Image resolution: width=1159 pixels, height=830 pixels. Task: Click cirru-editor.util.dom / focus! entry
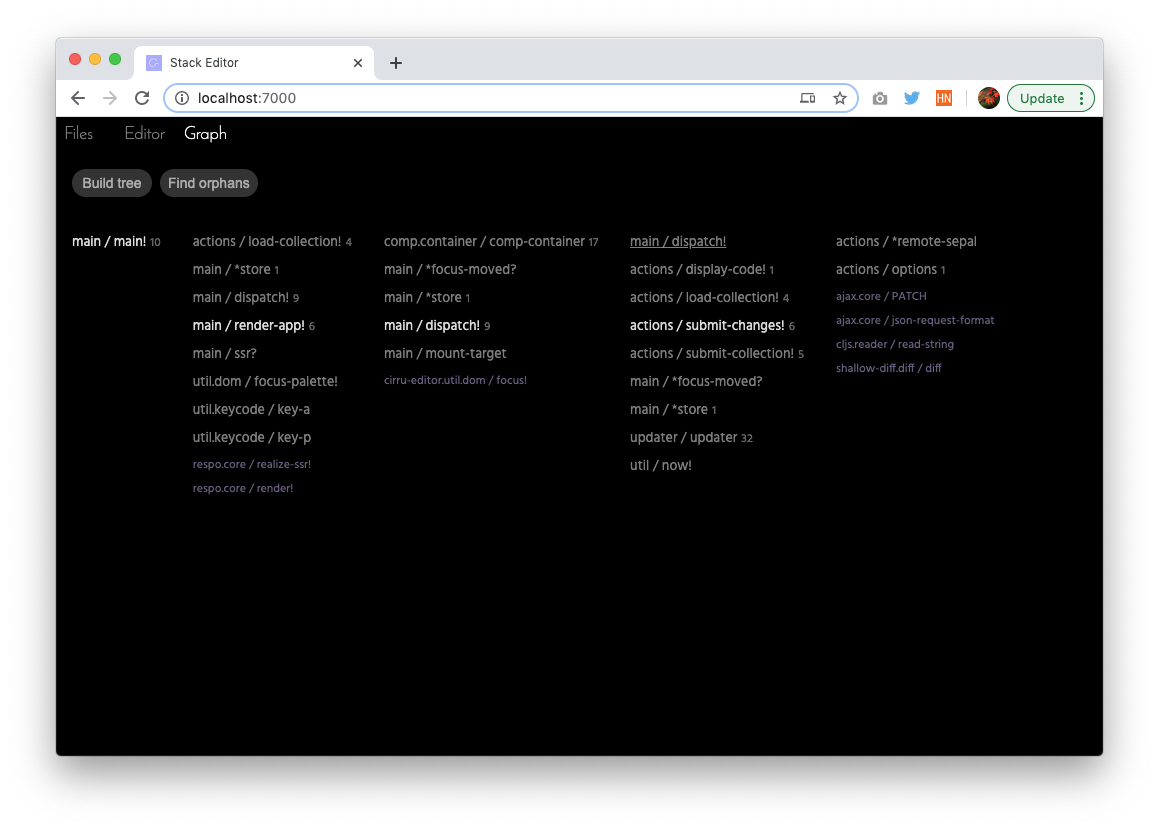(x=455, y=381)
